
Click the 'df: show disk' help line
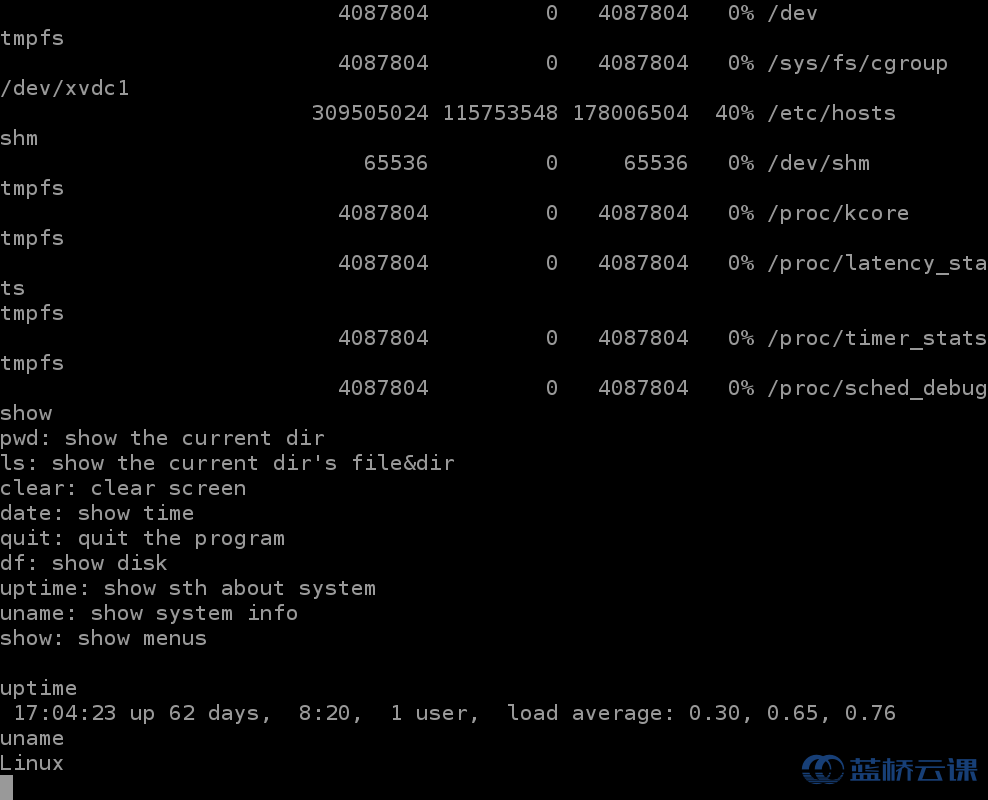click(x=84, y=563)
